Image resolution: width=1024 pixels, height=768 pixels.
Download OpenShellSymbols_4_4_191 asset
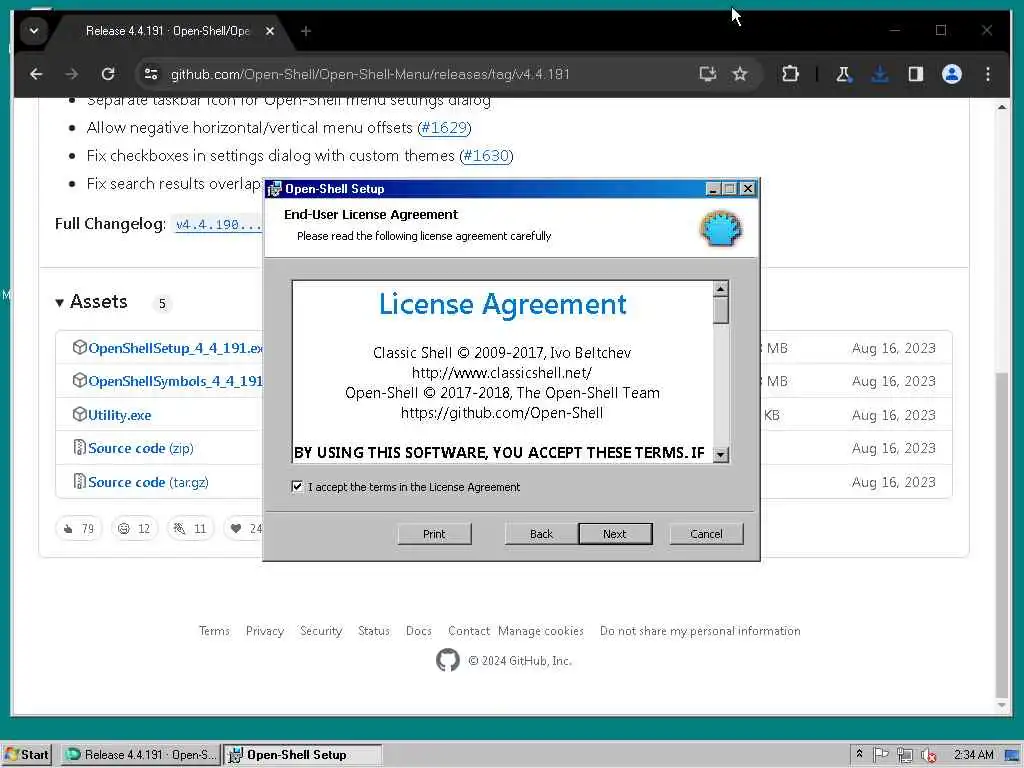point(175,381)
